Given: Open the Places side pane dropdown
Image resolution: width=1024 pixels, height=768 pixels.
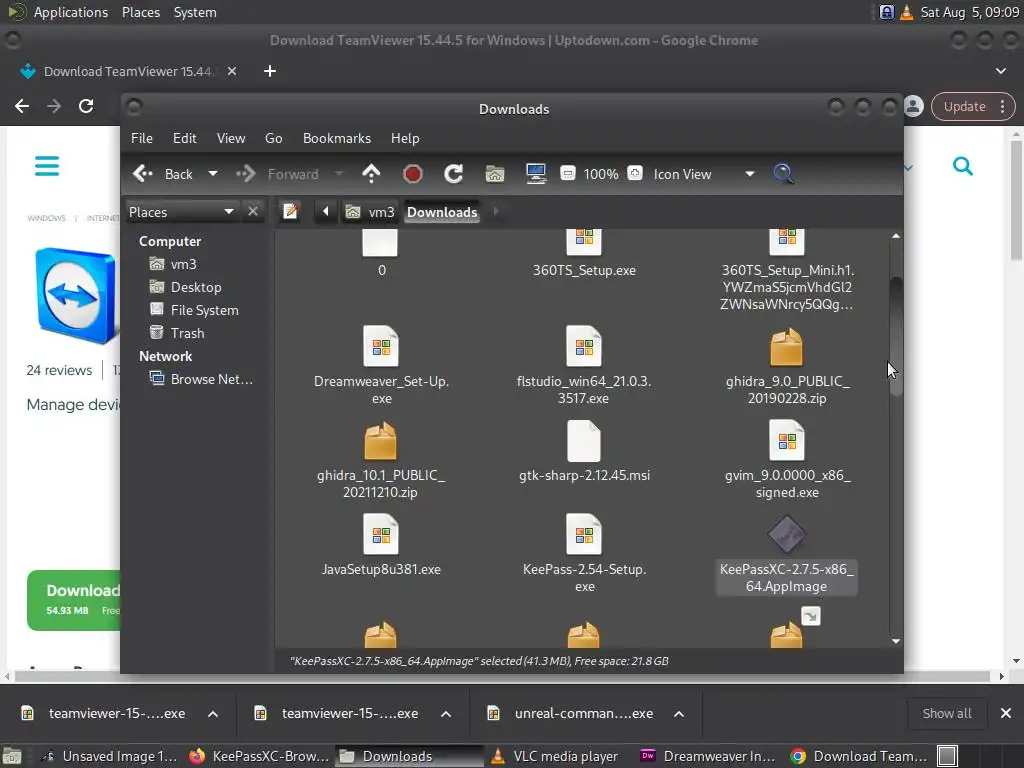Looking at the screenshot, I should [x=181, y=212].
